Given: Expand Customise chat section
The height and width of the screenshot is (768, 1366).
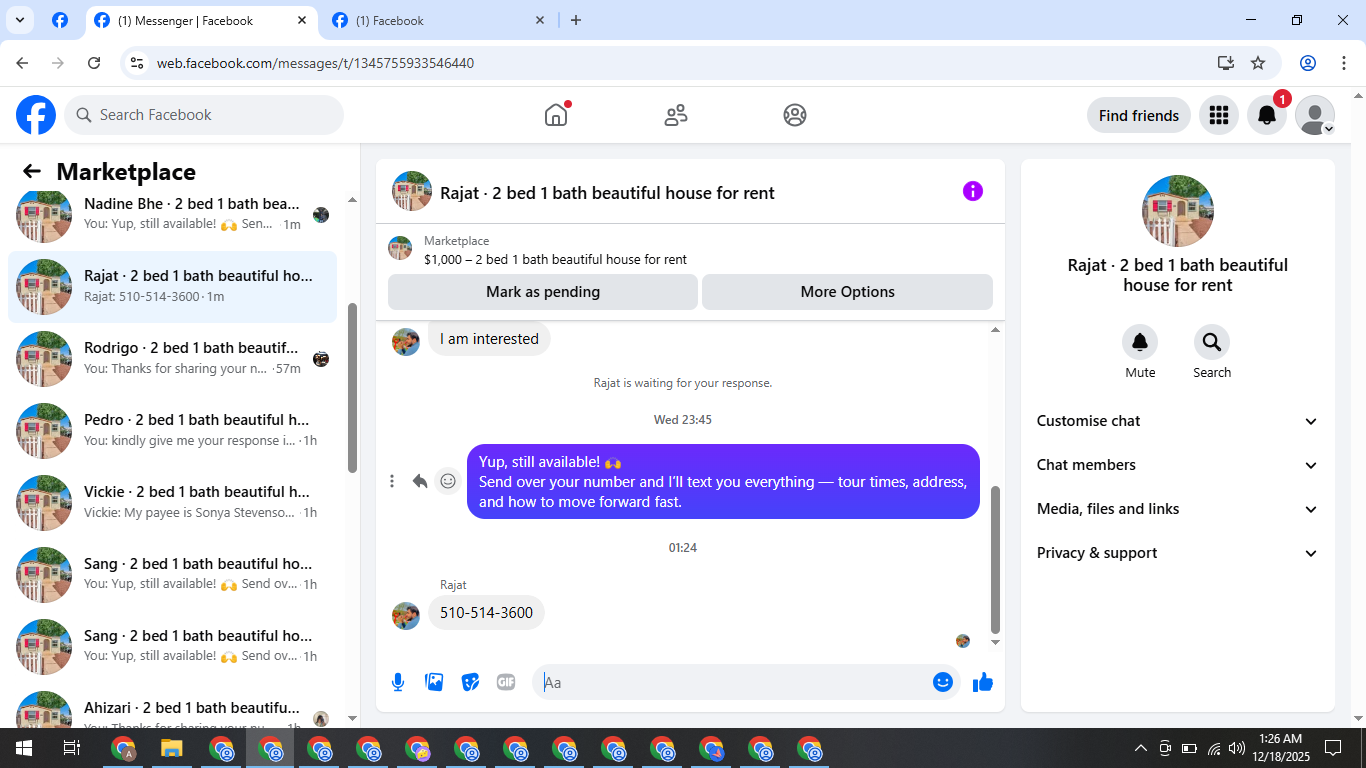Looking at the screenshot, I should [1177, 421].
